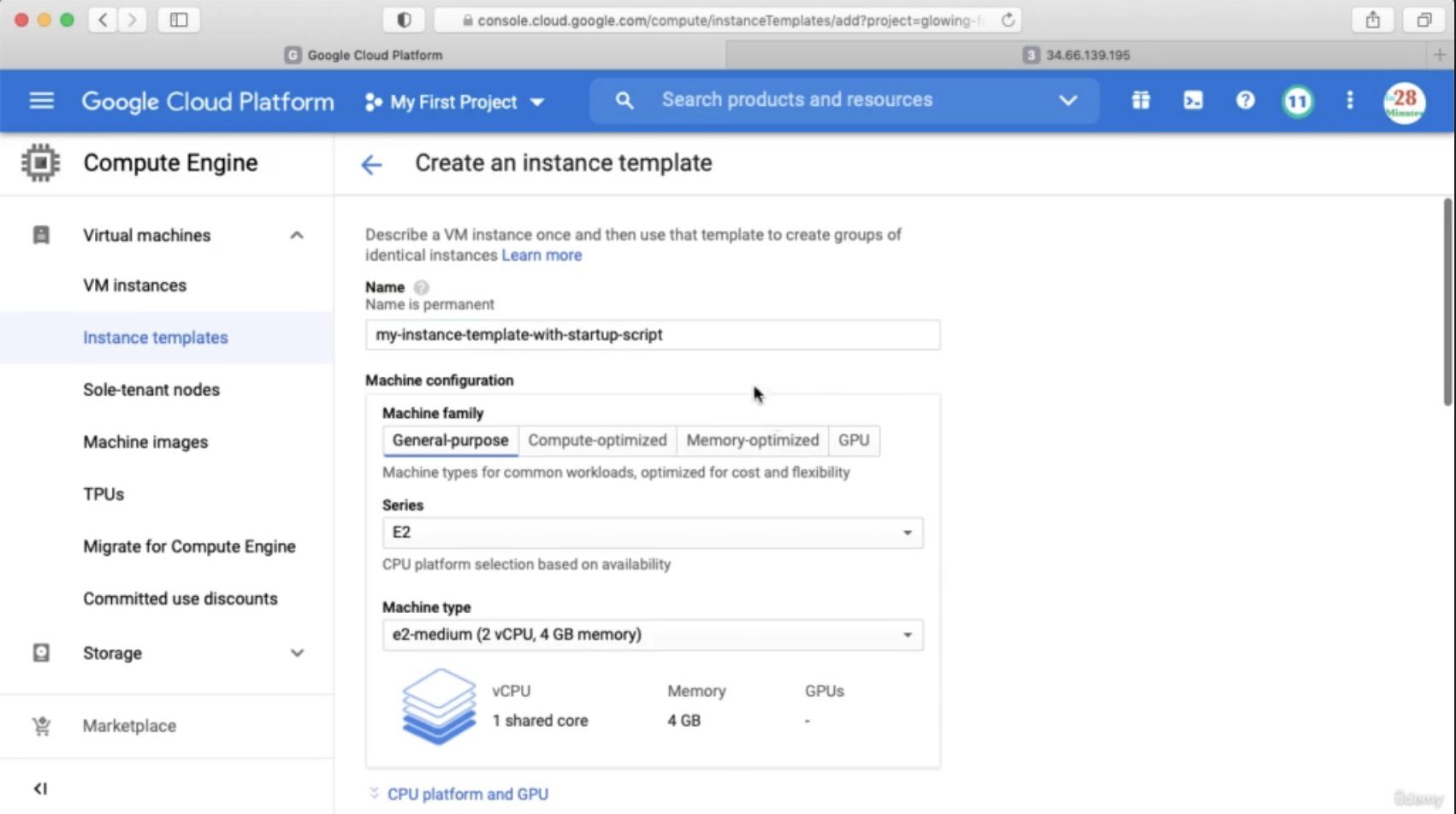This screenshot has height=814, width=1456.
Task: Open the Series E2 dropdown
Action: [x=653, y=533]
